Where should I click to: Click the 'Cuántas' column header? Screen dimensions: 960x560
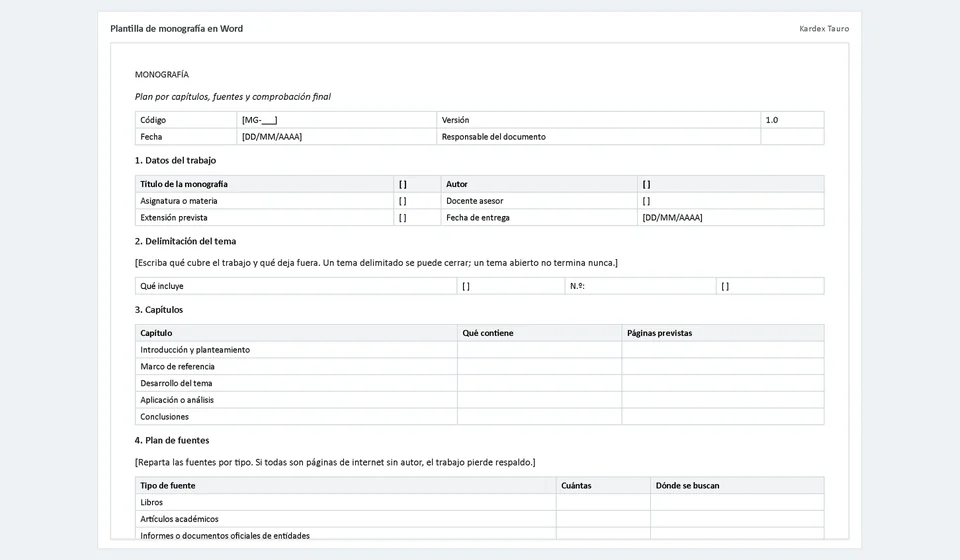603,485
